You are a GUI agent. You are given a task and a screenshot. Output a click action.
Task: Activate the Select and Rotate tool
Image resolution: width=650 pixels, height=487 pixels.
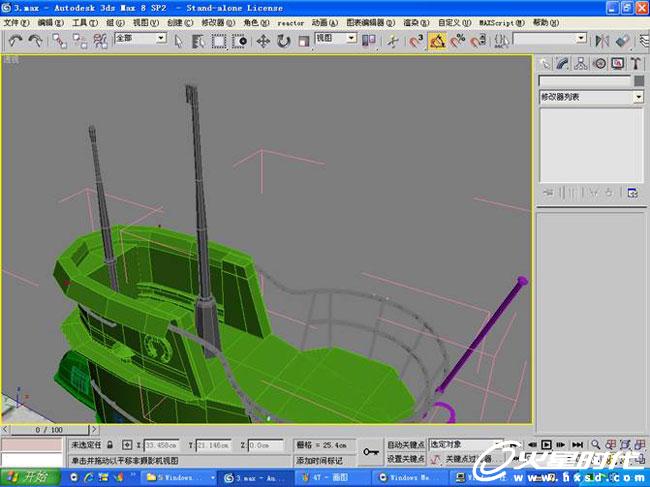[283, 41]
